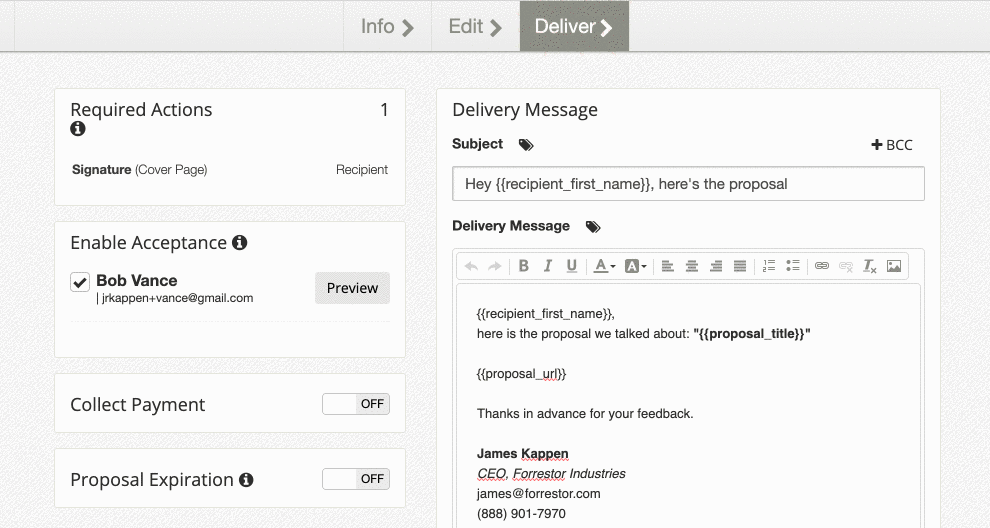Click the Signature (Cover Page) action row
The width and height of the screenshot is (990, 528).
click(230, 170)
